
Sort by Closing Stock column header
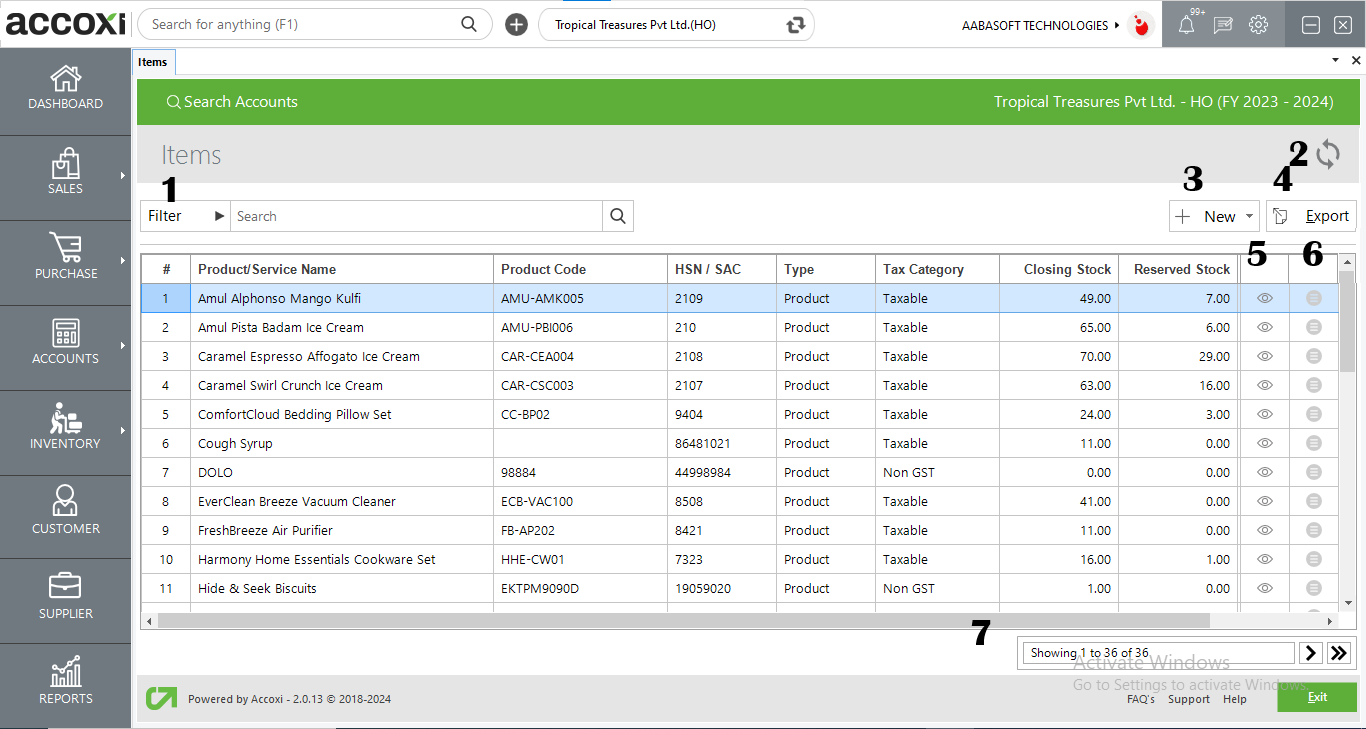coord(1060,269)
